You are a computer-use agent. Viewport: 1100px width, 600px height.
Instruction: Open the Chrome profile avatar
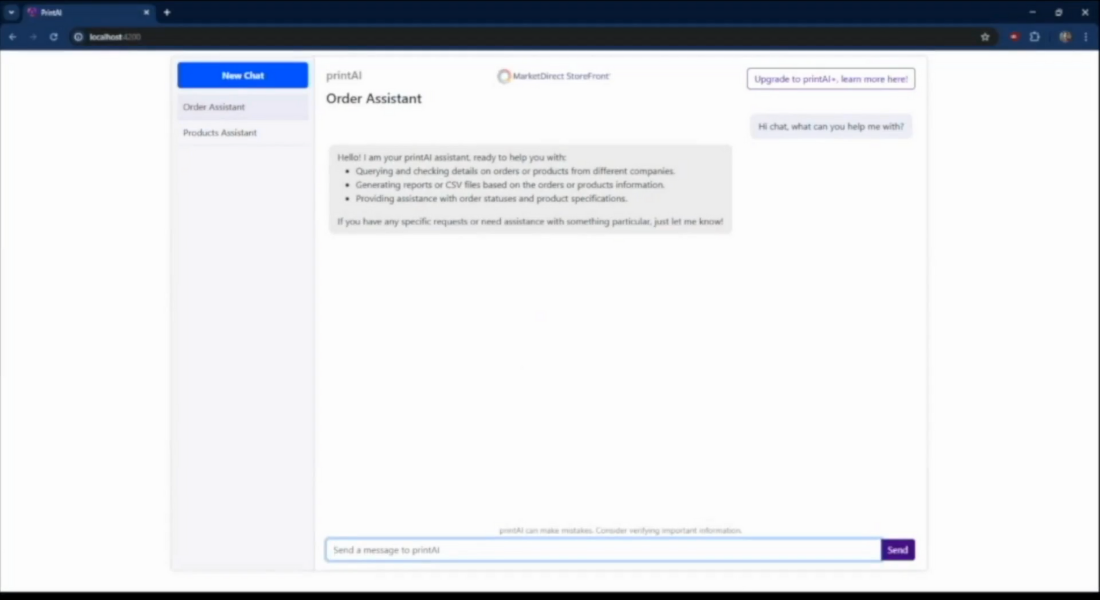(x=1065, y=37)
